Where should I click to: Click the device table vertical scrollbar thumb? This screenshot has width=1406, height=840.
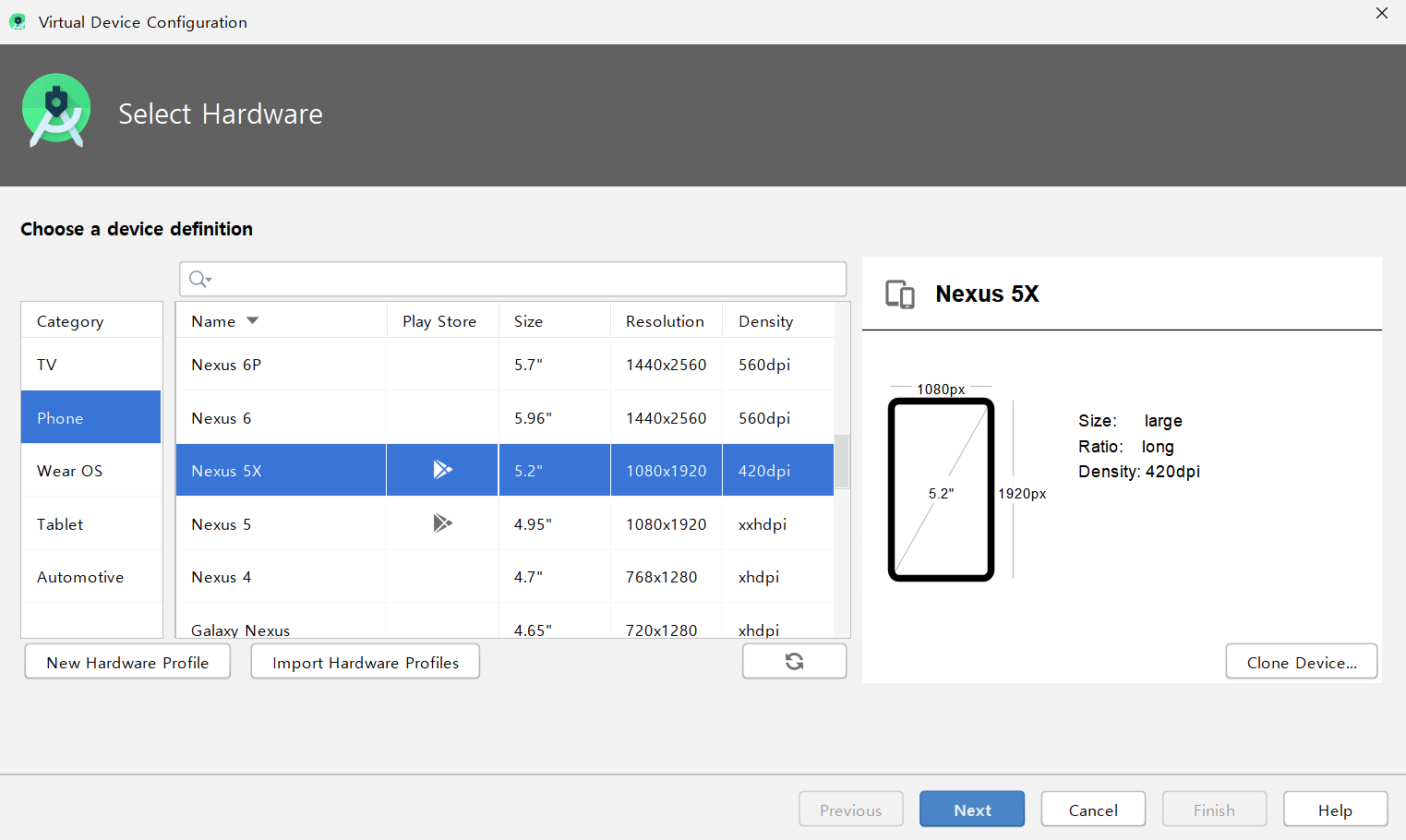[x=842, y=462]
